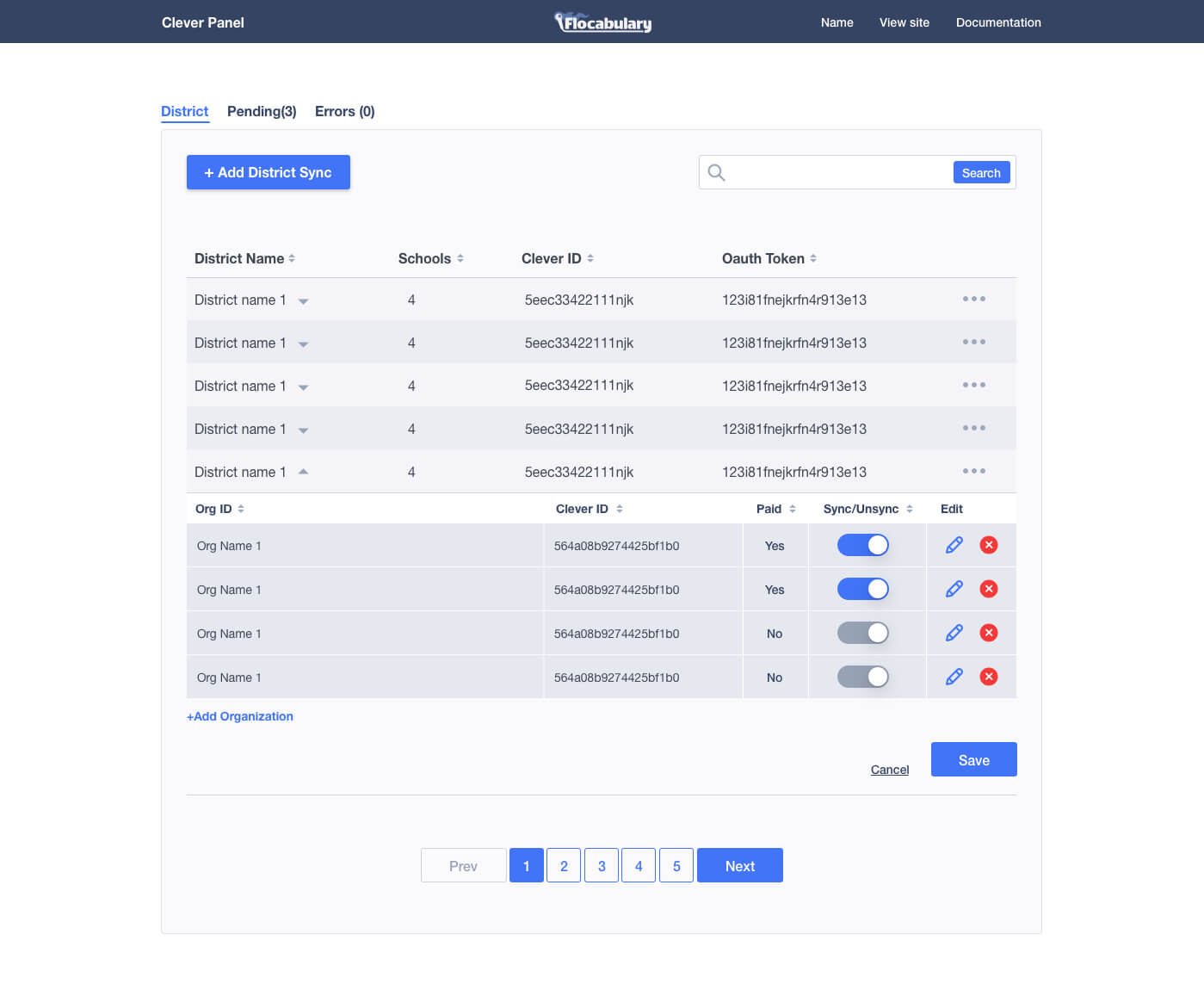Click the Paid value No in last org row
Viewport: 1204px width, 990px height.
pyautogui.click(x=775, y=678)
